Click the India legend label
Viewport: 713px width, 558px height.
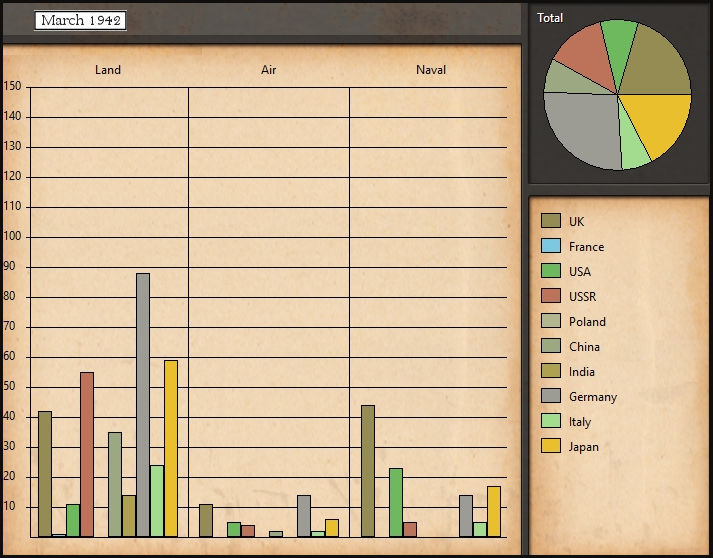[x=581, y=371]
